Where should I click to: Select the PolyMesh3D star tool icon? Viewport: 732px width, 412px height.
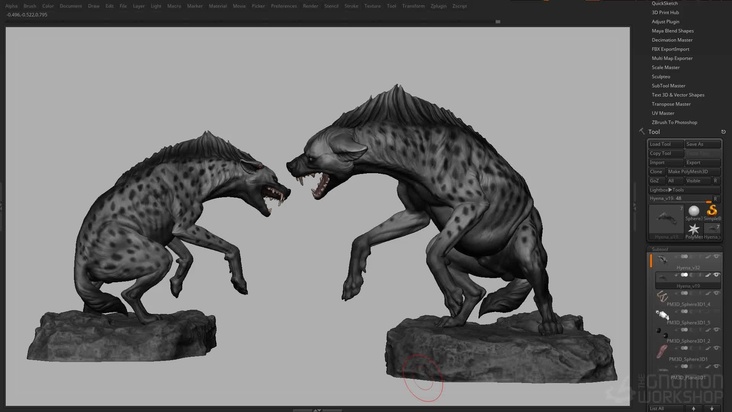tap(694, 229)
